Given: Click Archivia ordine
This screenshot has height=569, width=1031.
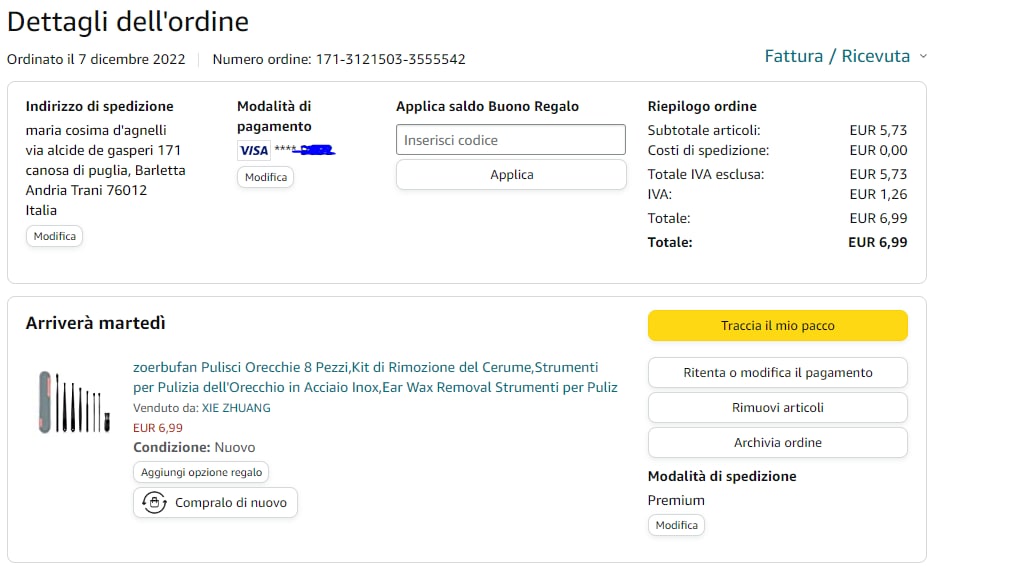Looking at the screenshot, I should [x=777, y=443].
